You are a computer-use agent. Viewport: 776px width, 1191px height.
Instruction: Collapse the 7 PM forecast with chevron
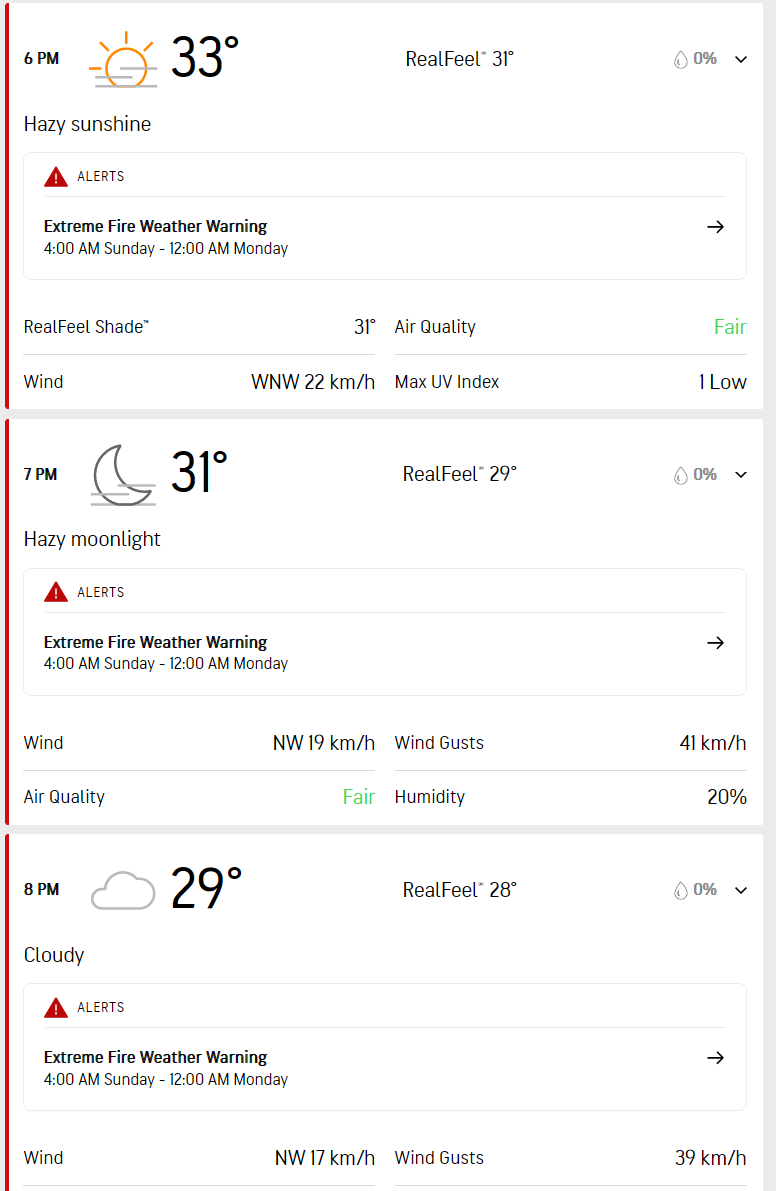click(741, 475)
